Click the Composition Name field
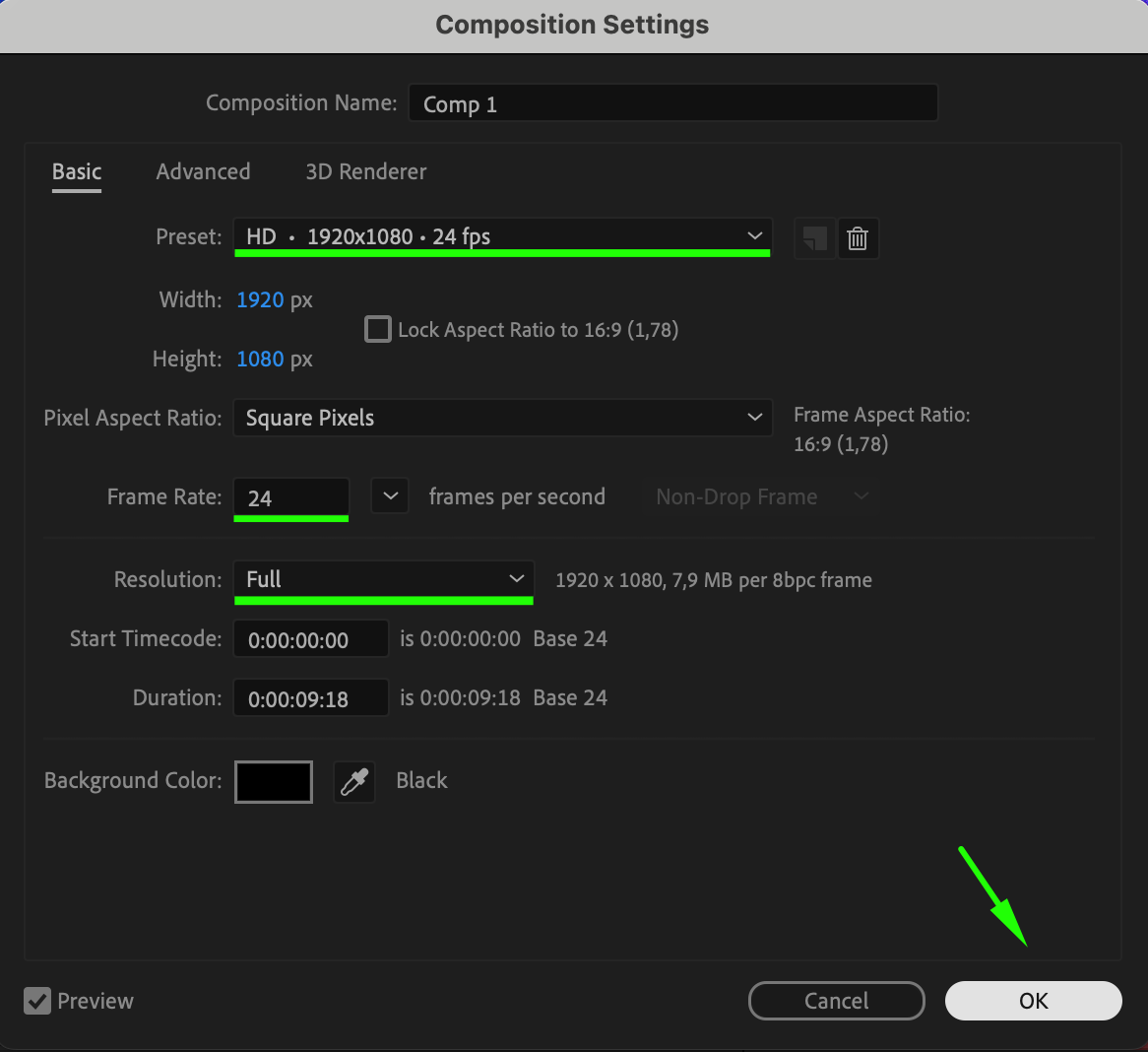 (x=672, y=103)
